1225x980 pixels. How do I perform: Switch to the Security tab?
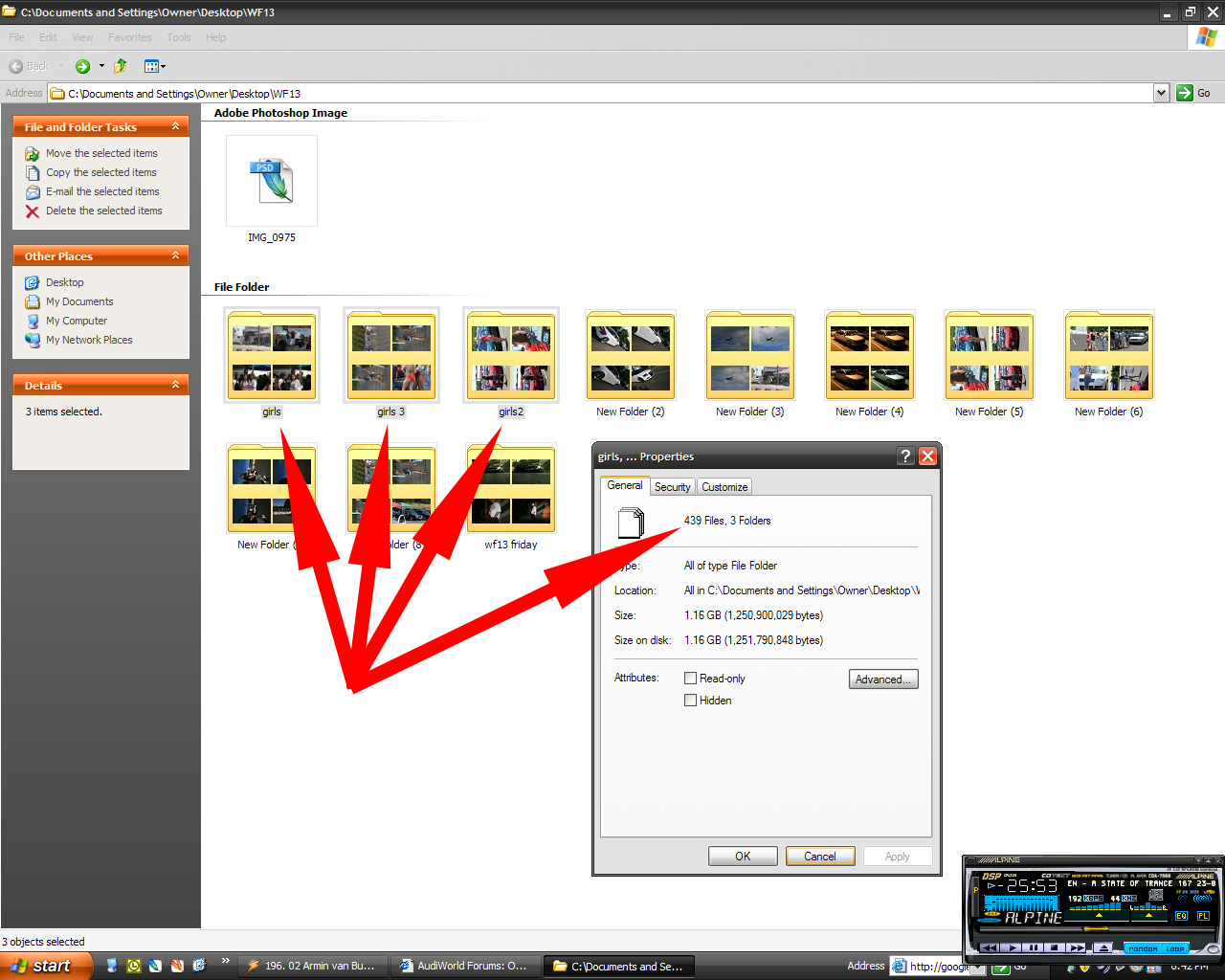[x=672, y=487]
